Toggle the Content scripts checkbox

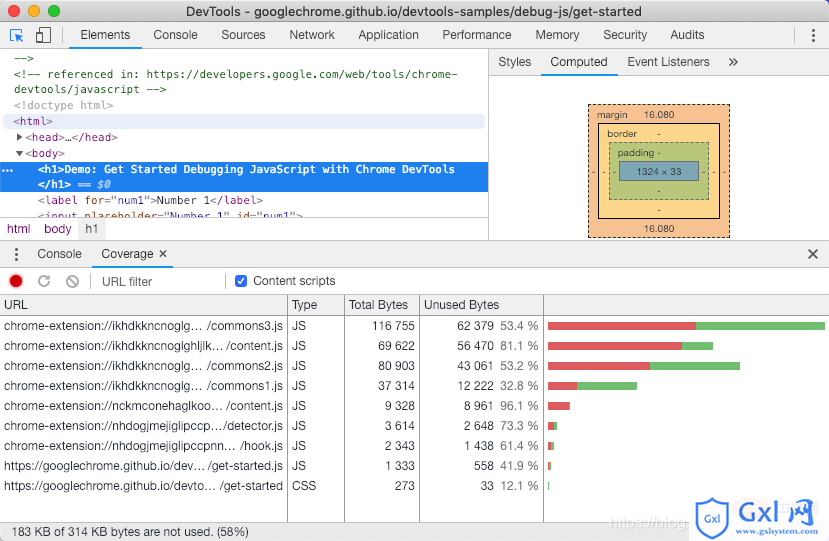pyautogui.click(x=241, y=281)
